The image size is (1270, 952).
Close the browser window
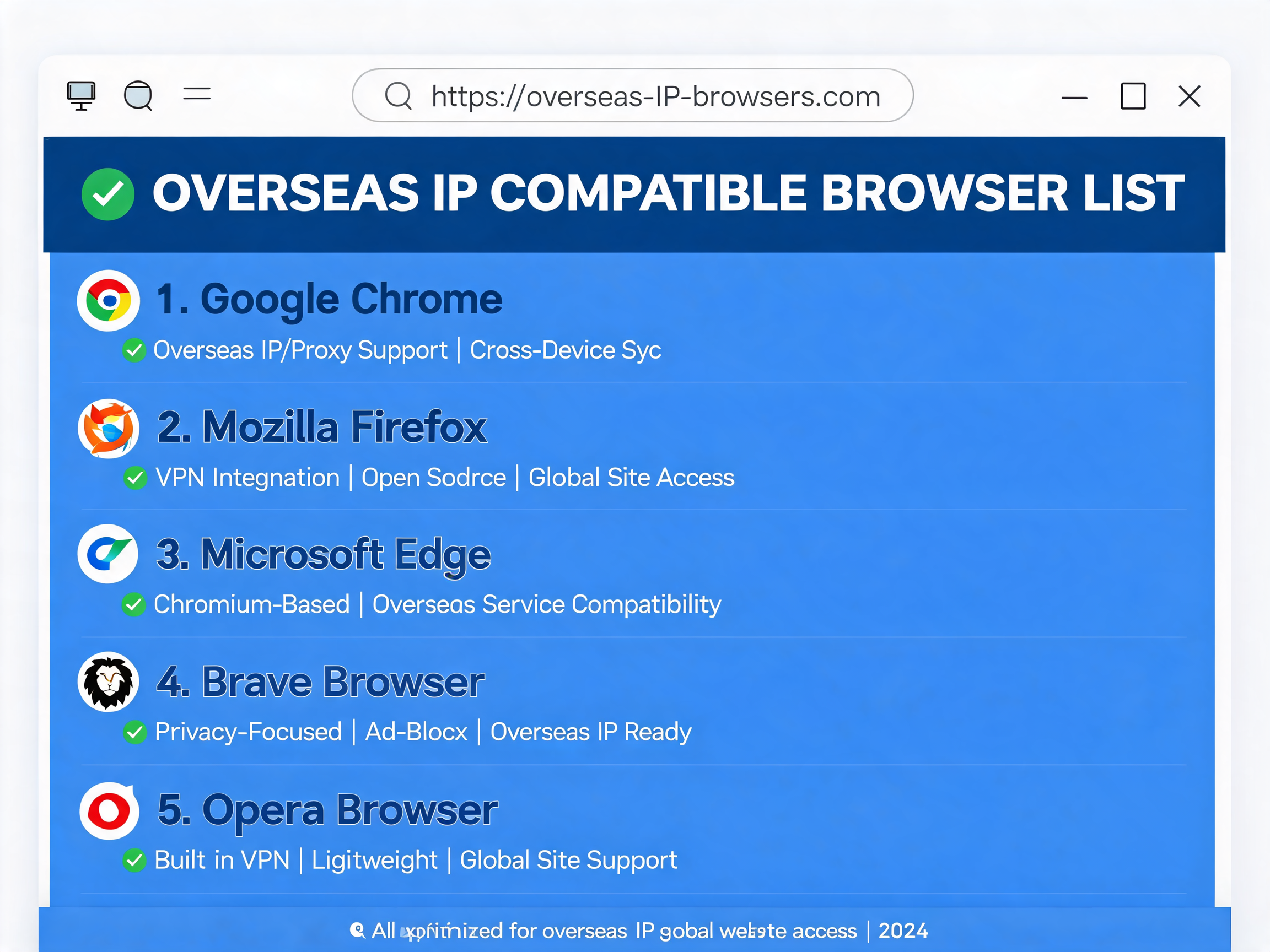coord(1189,96)
